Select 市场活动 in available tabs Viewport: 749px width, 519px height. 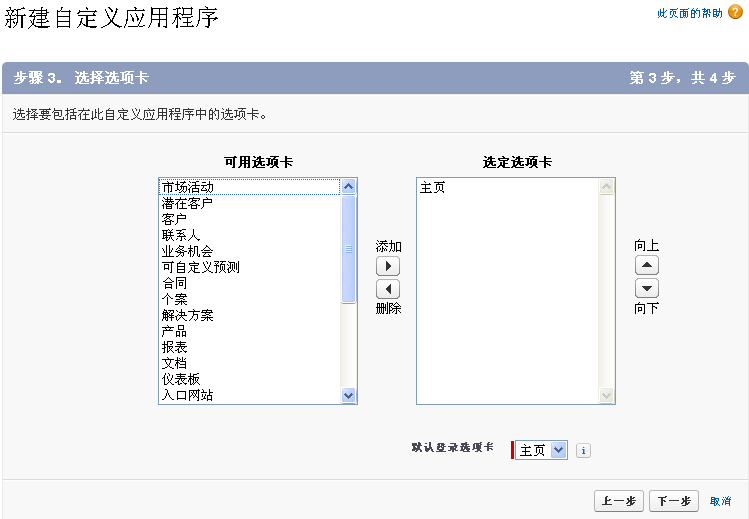pos(188,187)
